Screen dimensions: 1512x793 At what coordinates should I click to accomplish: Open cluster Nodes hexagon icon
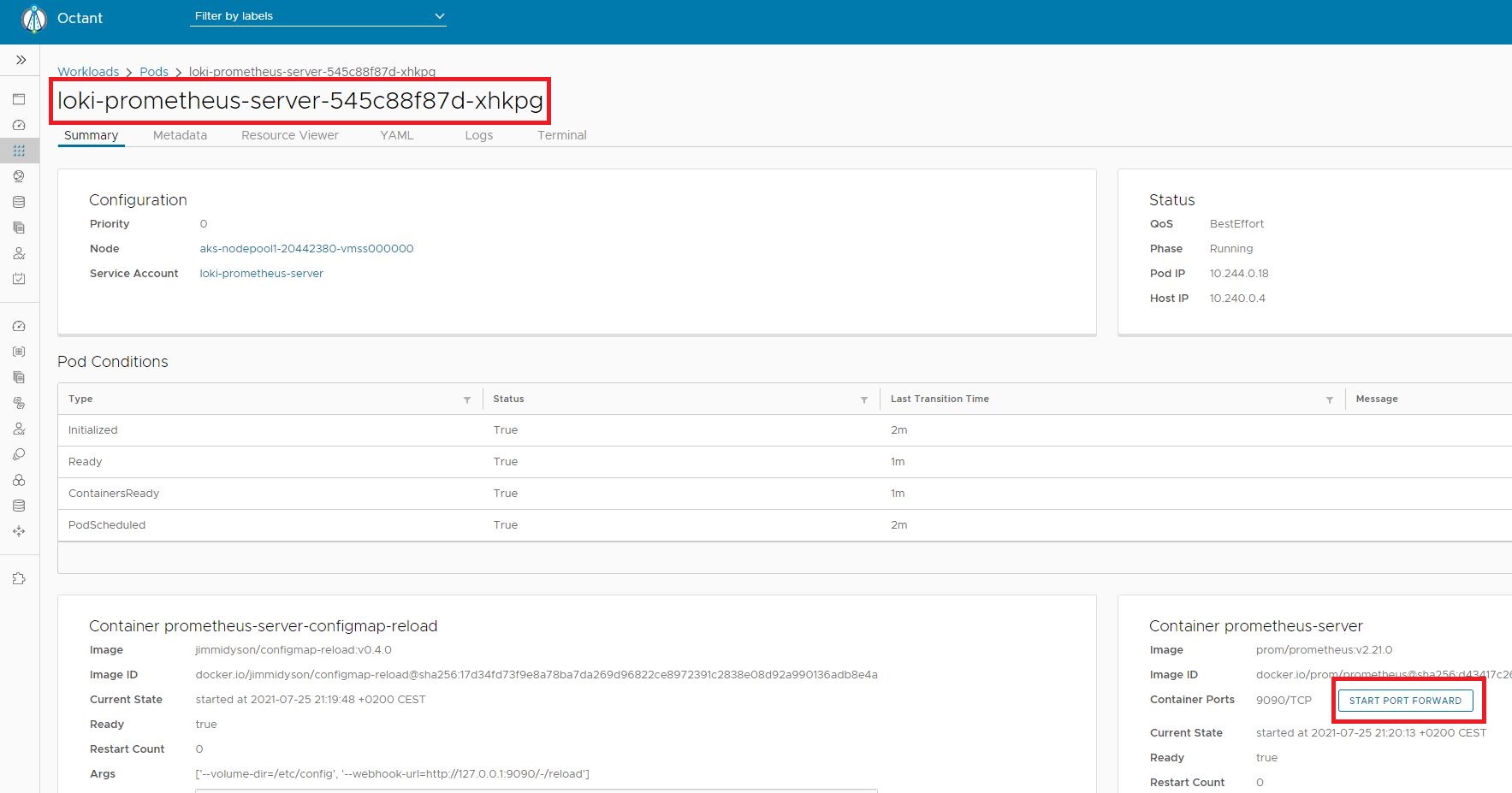point(19,480)
